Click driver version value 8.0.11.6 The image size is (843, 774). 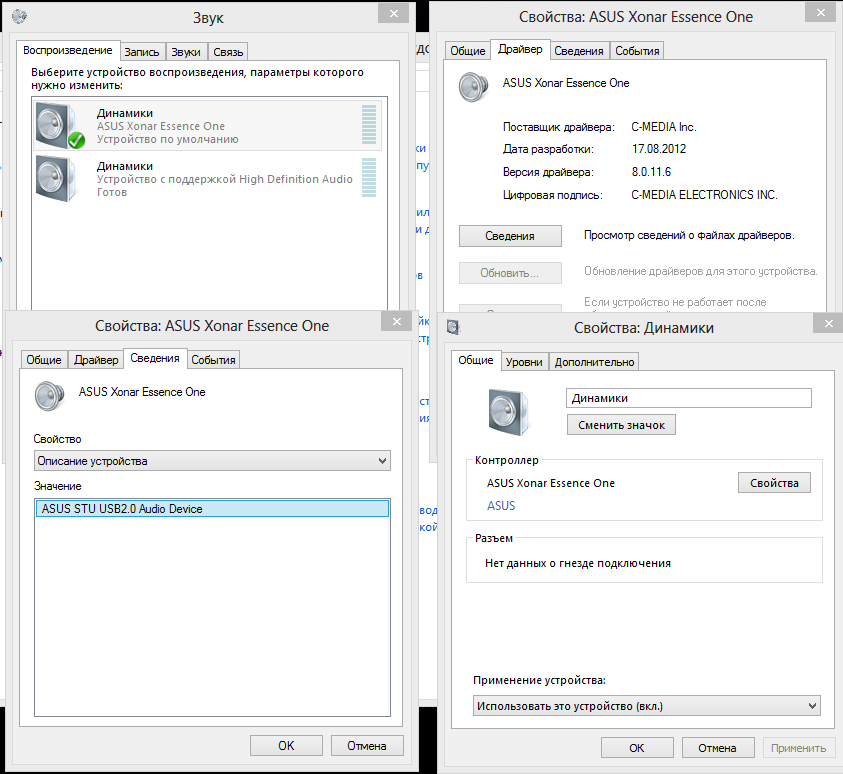coord(651,172)
